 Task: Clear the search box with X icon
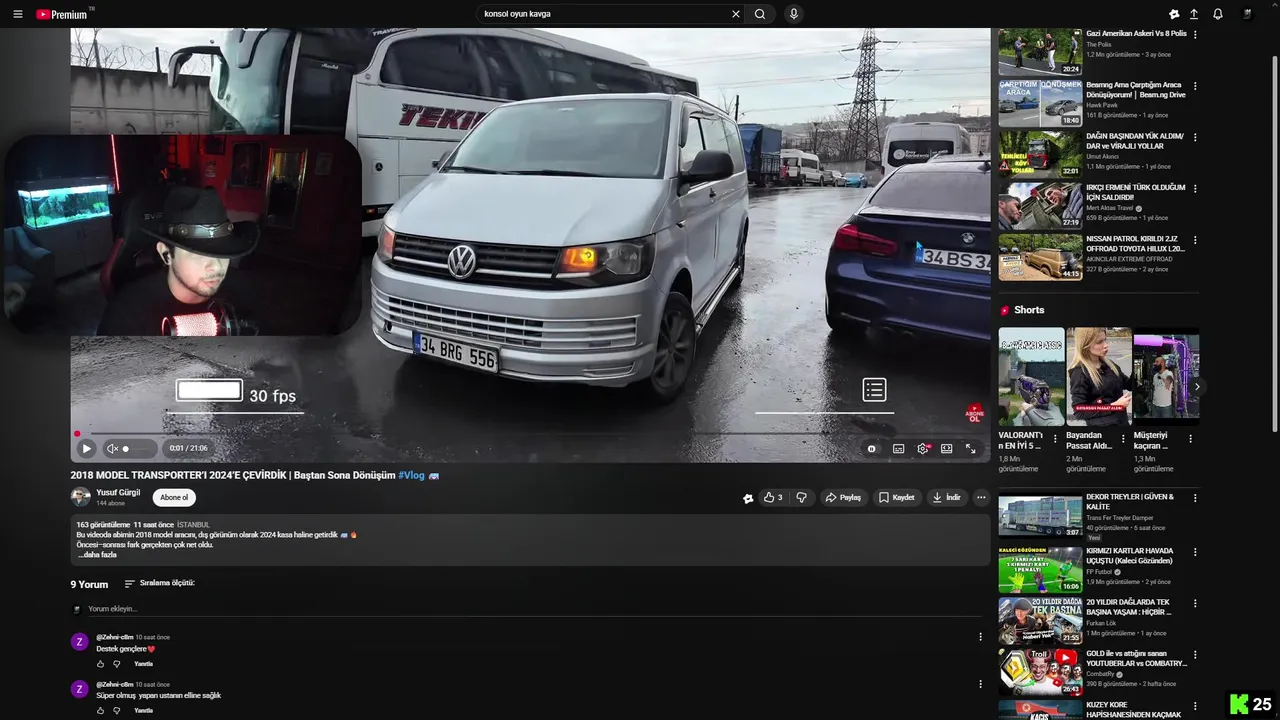pyautogui.click(x=736, y=14)
